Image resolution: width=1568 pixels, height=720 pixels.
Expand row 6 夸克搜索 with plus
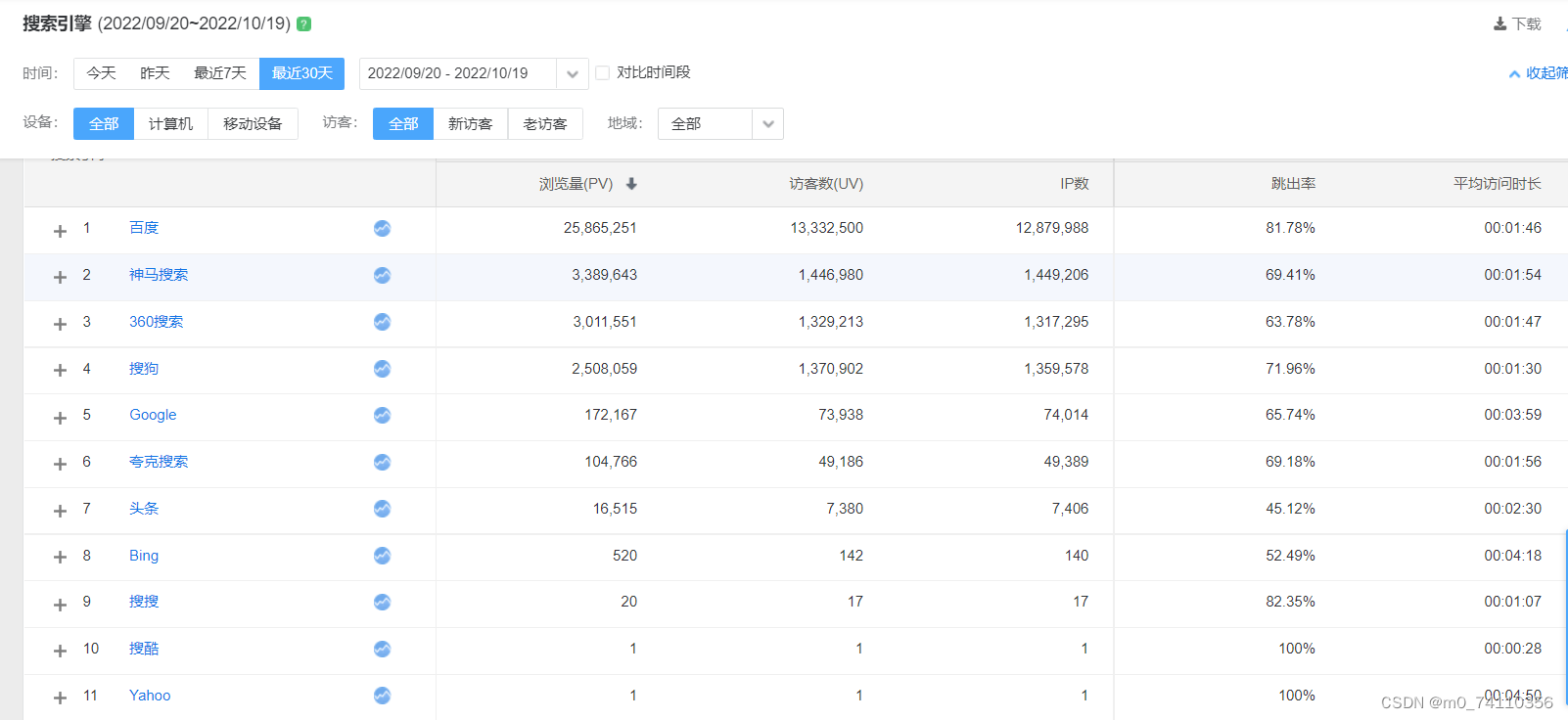pyautogui.click(x=60, y=464)
